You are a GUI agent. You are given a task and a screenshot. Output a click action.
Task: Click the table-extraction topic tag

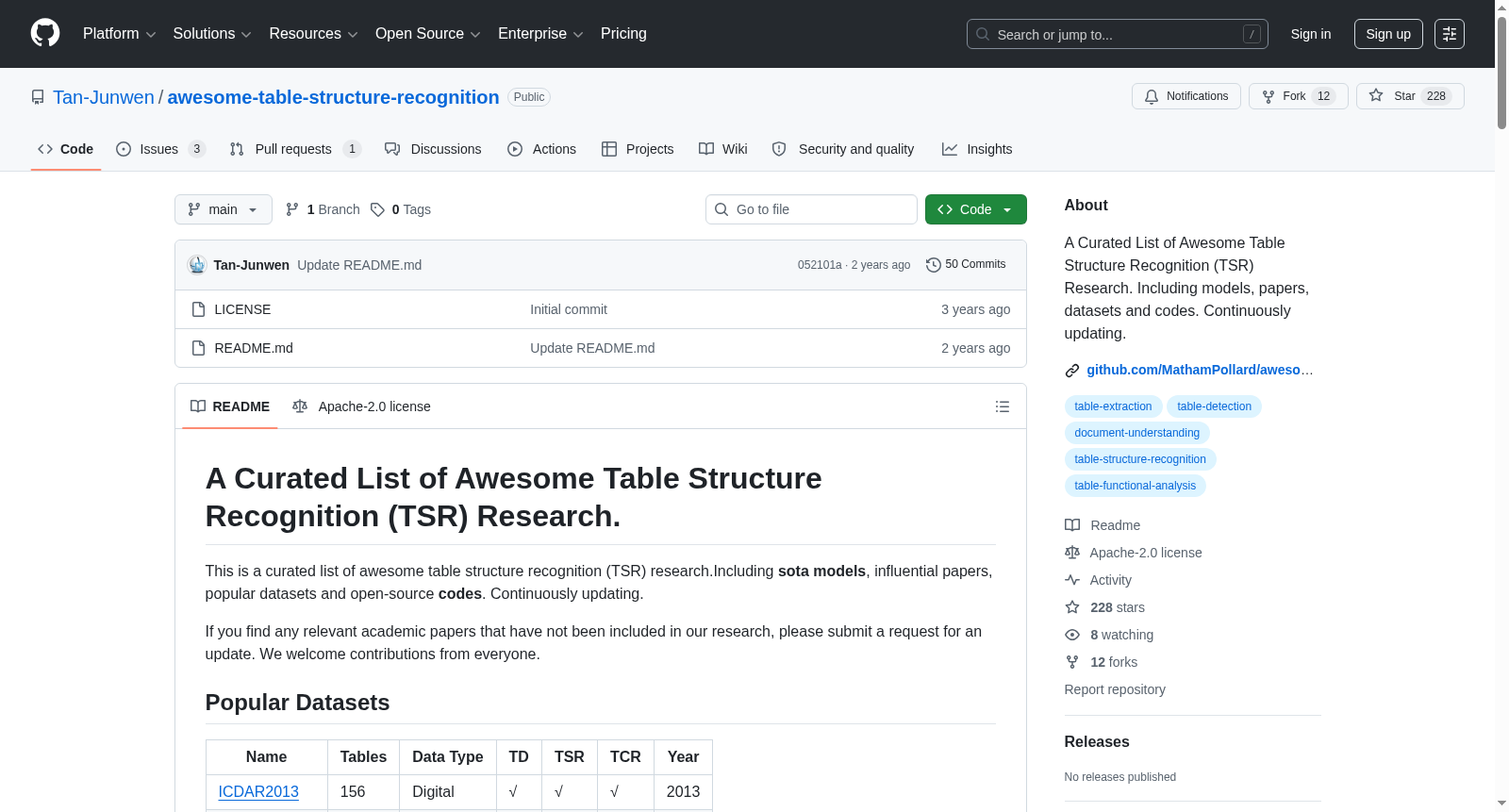coord(1113,406)
